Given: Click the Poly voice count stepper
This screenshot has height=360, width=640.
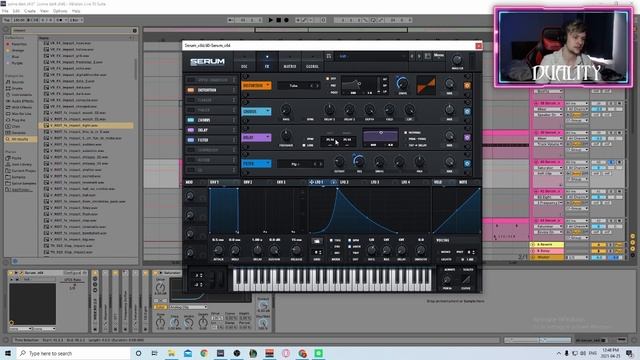Looking at the screenshot, I should 471,252.
